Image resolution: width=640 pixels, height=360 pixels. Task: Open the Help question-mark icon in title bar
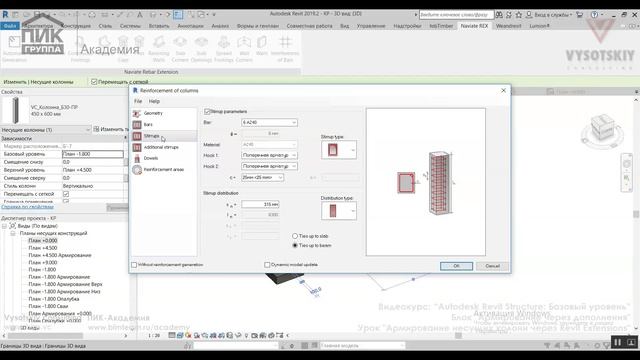(x=595, y=15)
